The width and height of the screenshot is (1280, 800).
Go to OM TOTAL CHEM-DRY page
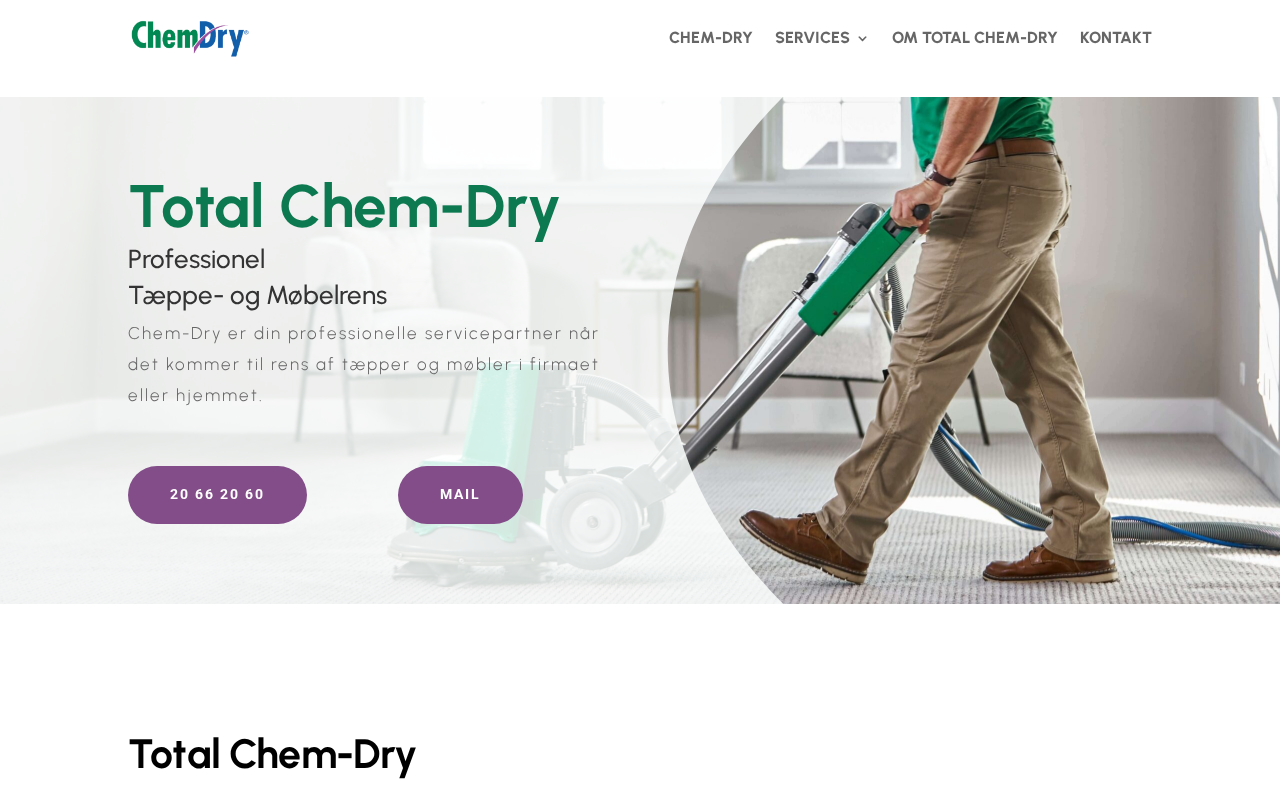974,38
